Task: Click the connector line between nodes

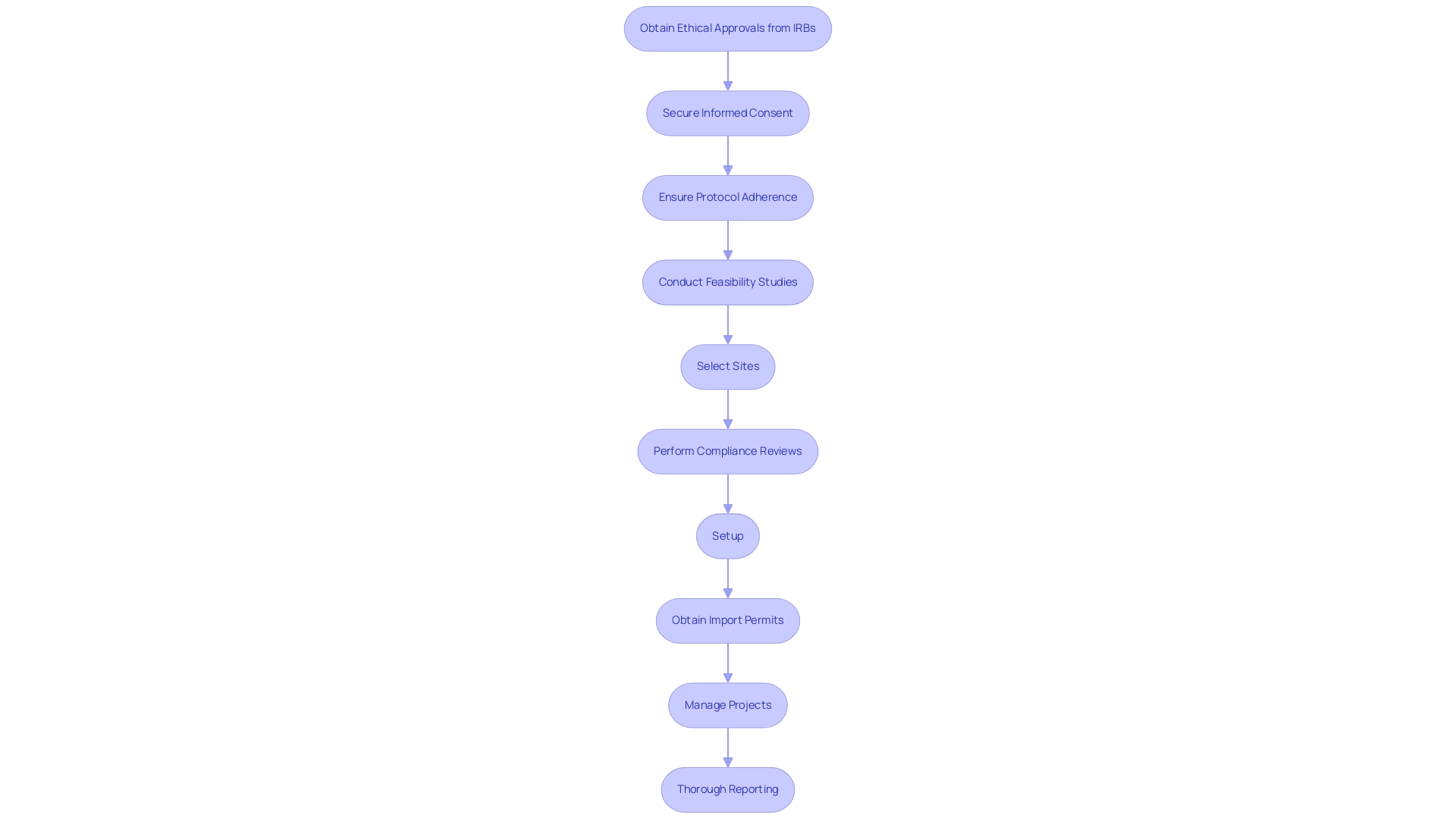Action: coord(727,71)
